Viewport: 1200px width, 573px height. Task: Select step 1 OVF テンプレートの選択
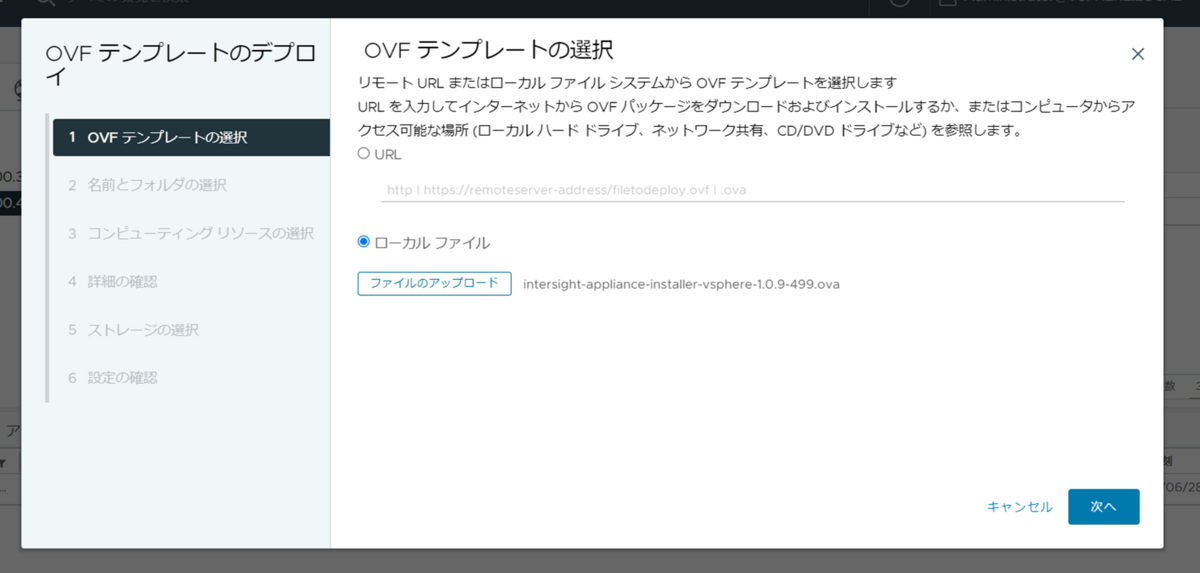pos(191,137)
